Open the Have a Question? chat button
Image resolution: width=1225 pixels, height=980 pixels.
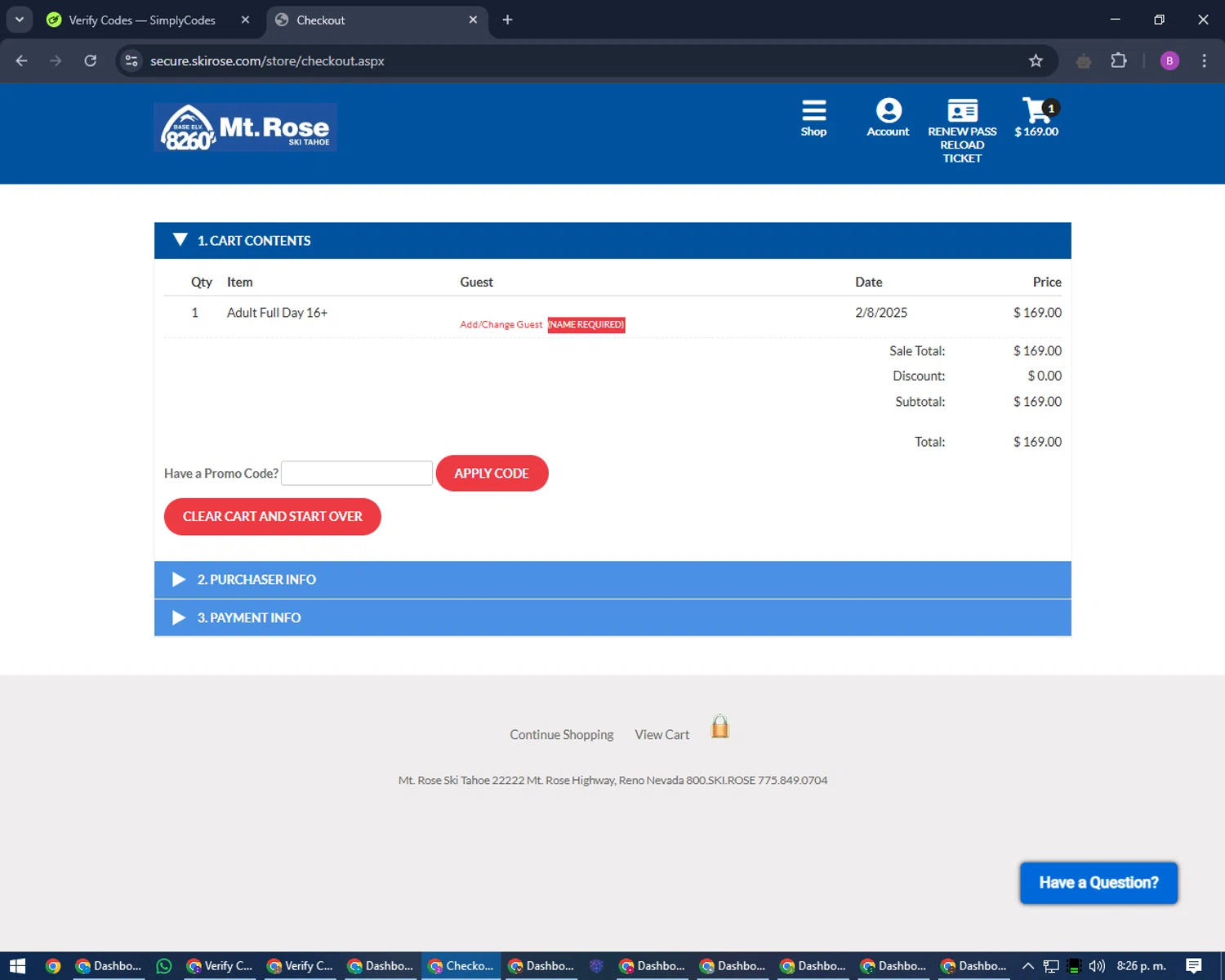pyautogui.click(x=1098, y=883)
